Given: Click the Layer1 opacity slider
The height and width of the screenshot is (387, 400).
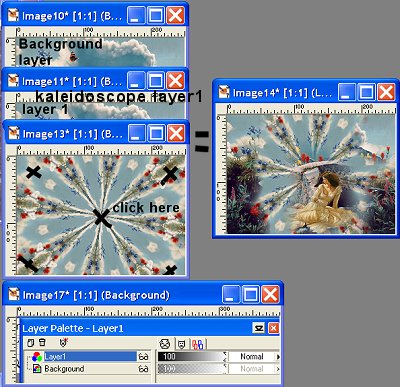Looking at the screenshot, I should [x=192, y=357].
